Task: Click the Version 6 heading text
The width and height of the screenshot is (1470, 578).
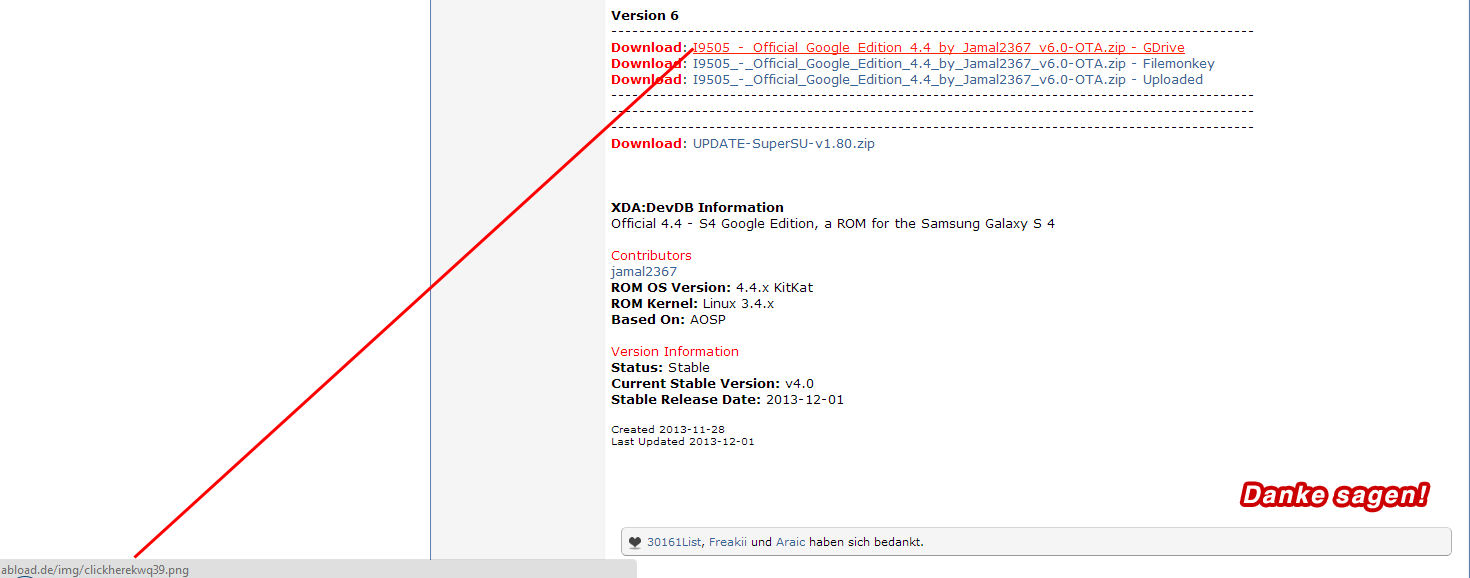Action: (645, 16)
